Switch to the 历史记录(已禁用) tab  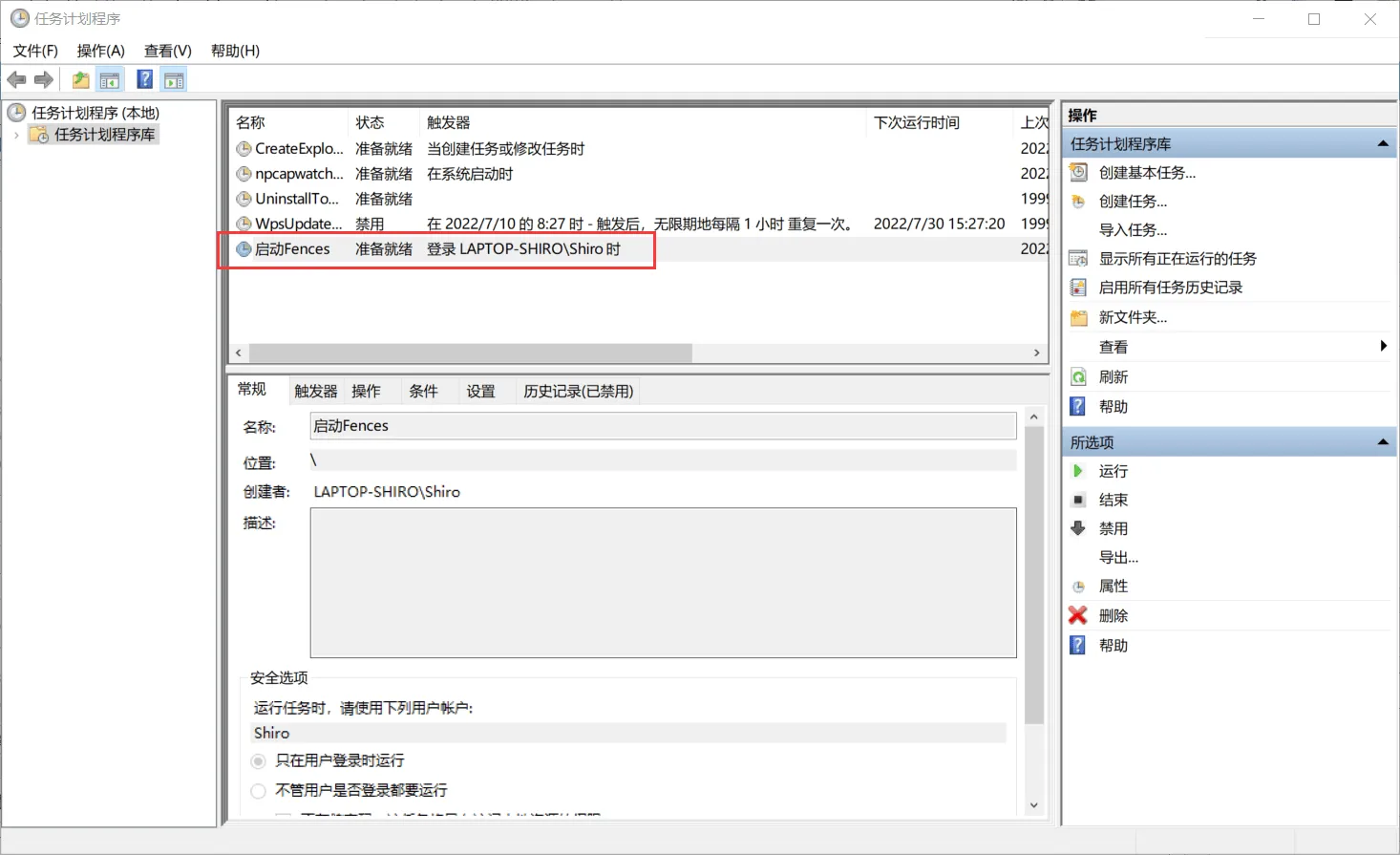(x=579, y=391)
